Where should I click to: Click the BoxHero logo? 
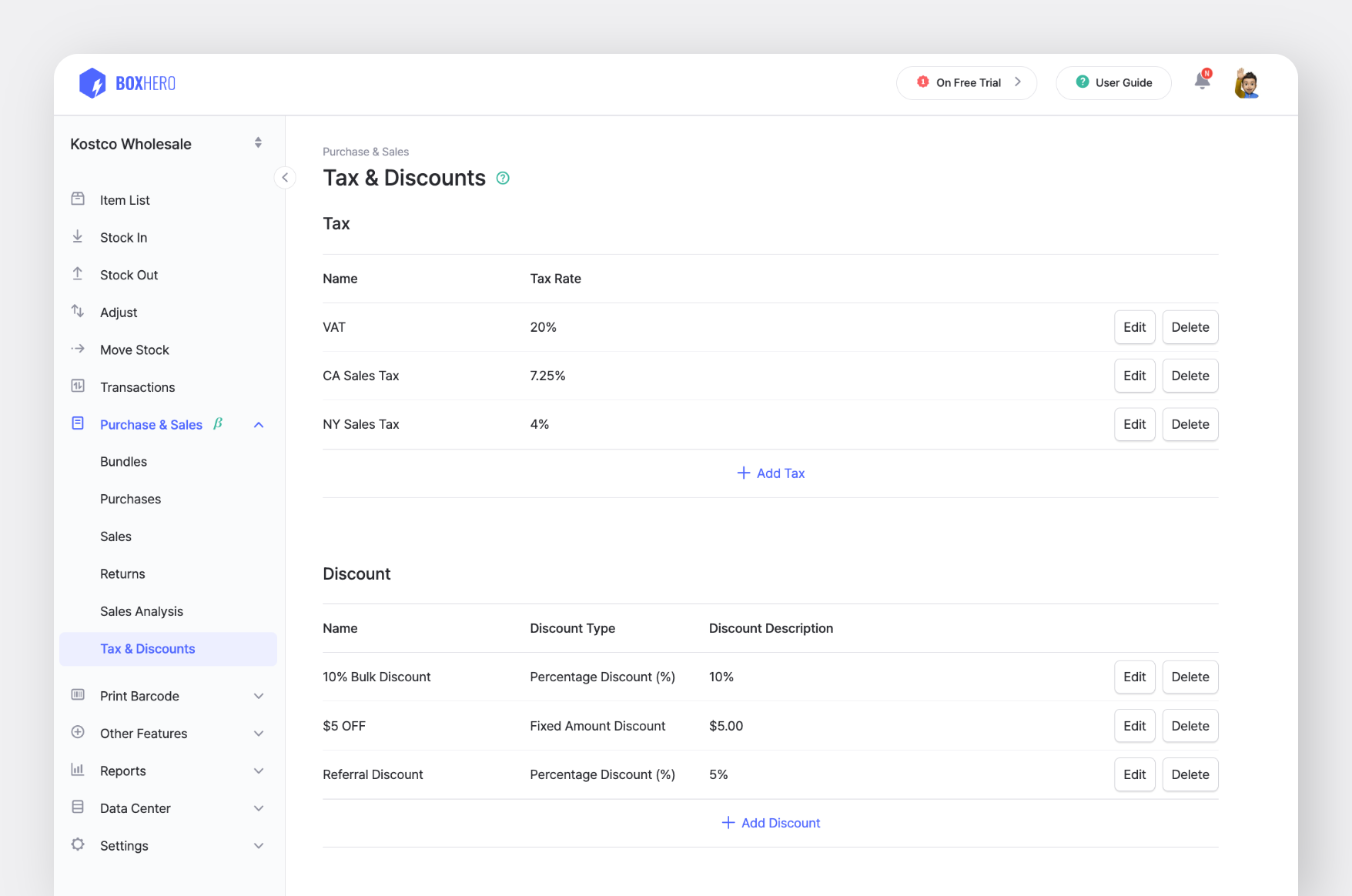tap(126, 82)
